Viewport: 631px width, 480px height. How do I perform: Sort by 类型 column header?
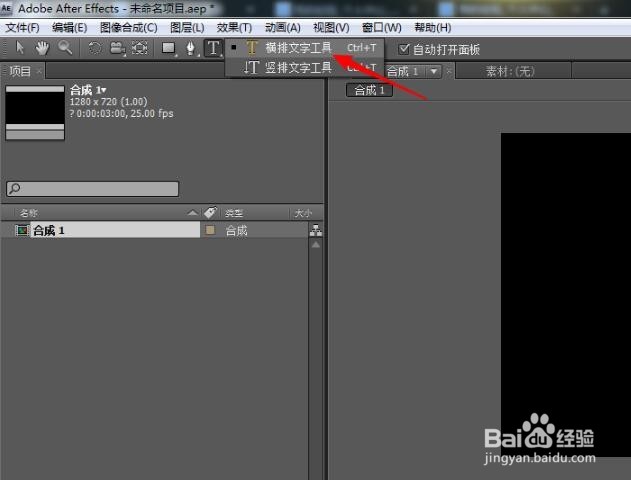point(234,213)
